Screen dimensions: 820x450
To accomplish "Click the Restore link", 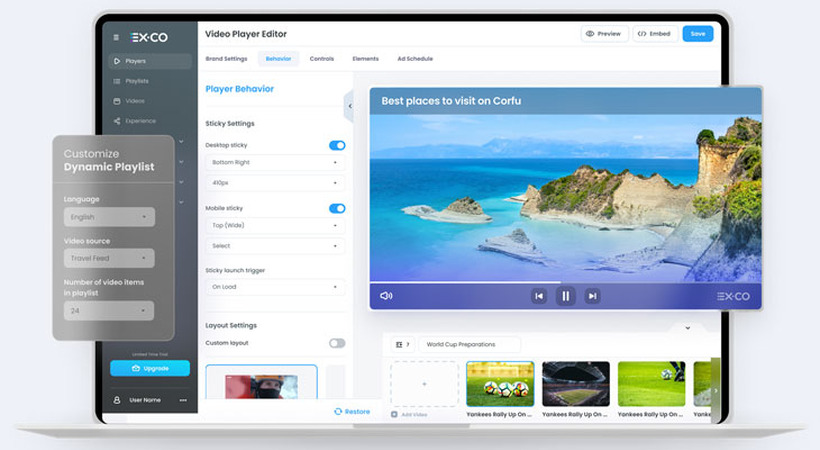I will (x=352, y=412).
